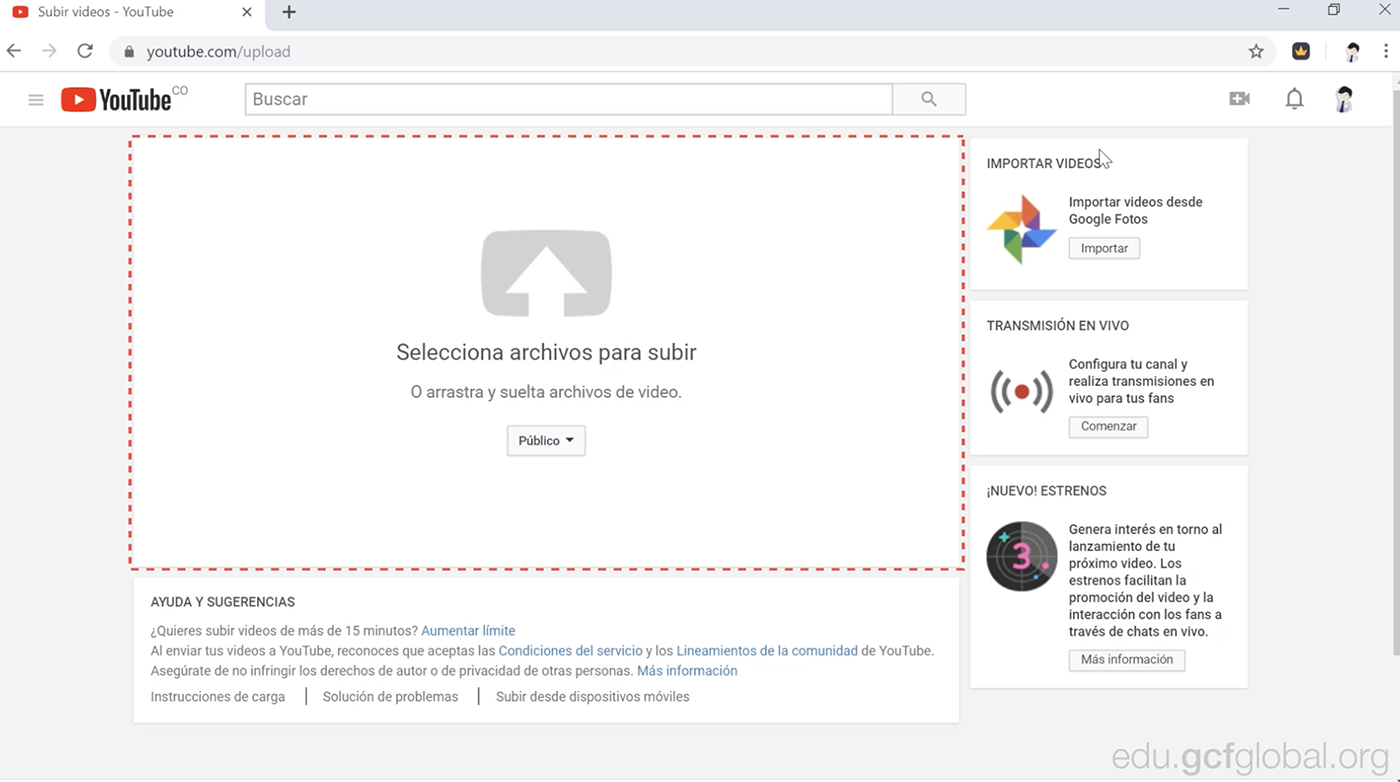
Task: Open the hamburger guide menu icon
Action: 36,99
